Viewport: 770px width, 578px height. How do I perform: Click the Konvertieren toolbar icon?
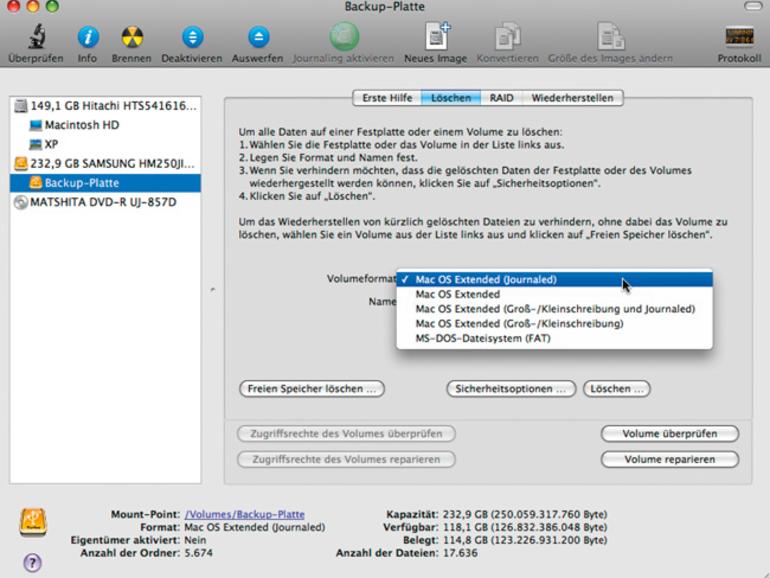click(x=508, y=36)
